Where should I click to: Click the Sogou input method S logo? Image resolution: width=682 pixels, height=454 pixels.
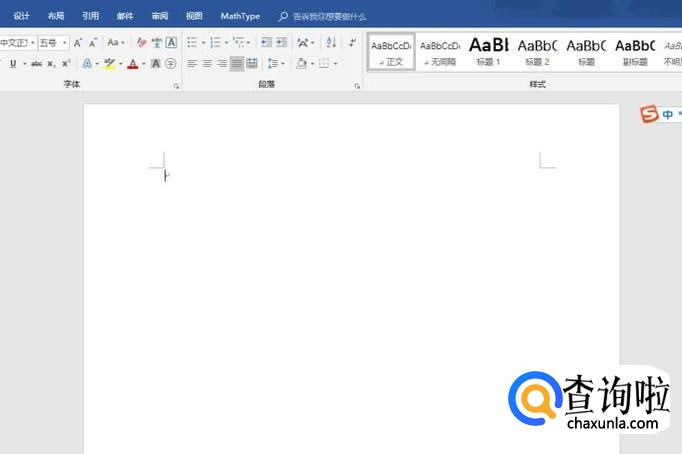click(649, 114)
